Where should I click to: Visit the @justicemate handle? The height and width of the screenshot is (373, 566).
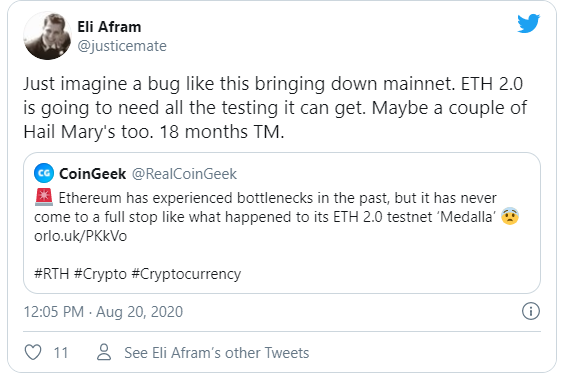[x=122, y=46]
